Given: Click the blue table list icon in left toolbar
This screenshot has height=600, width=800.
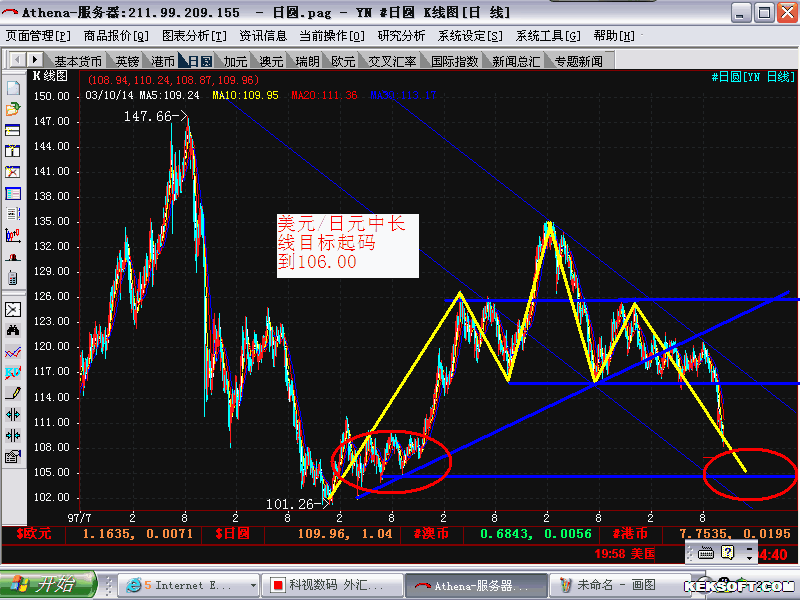Looking at the screenshot, I should 13,193.
